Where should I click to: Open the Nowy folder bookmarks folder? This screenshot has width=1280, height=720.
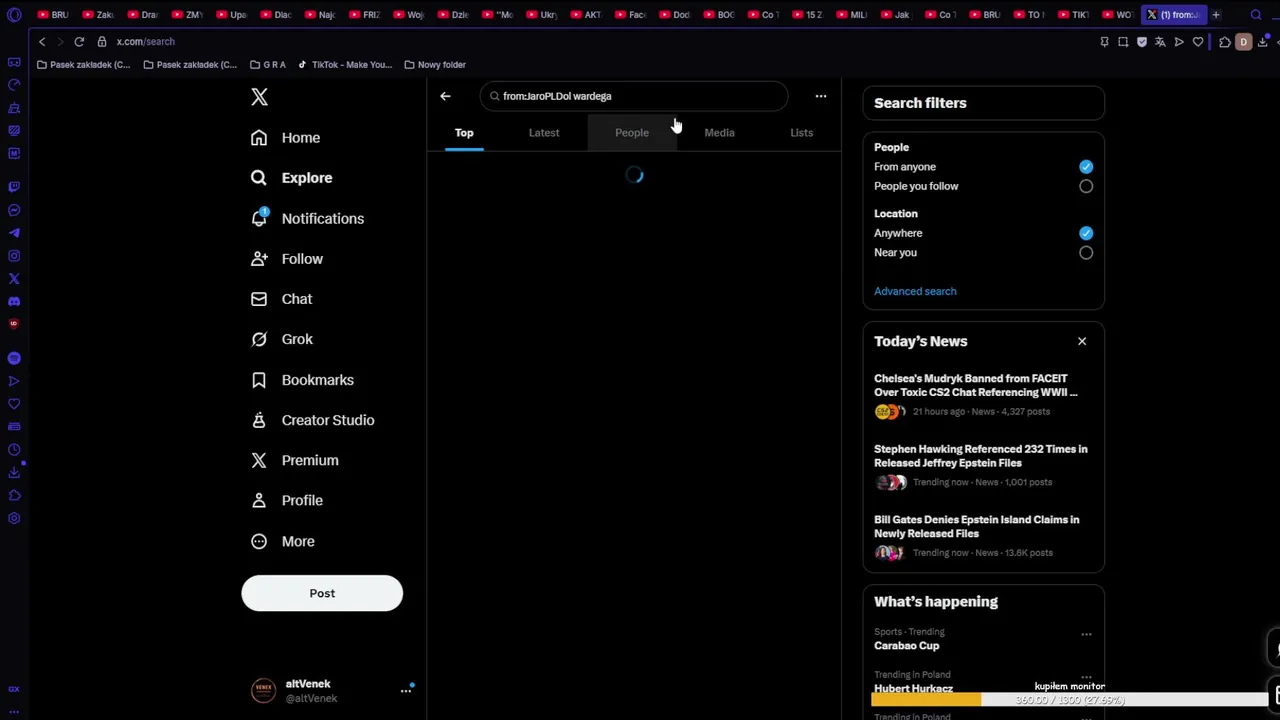(435, 65)
